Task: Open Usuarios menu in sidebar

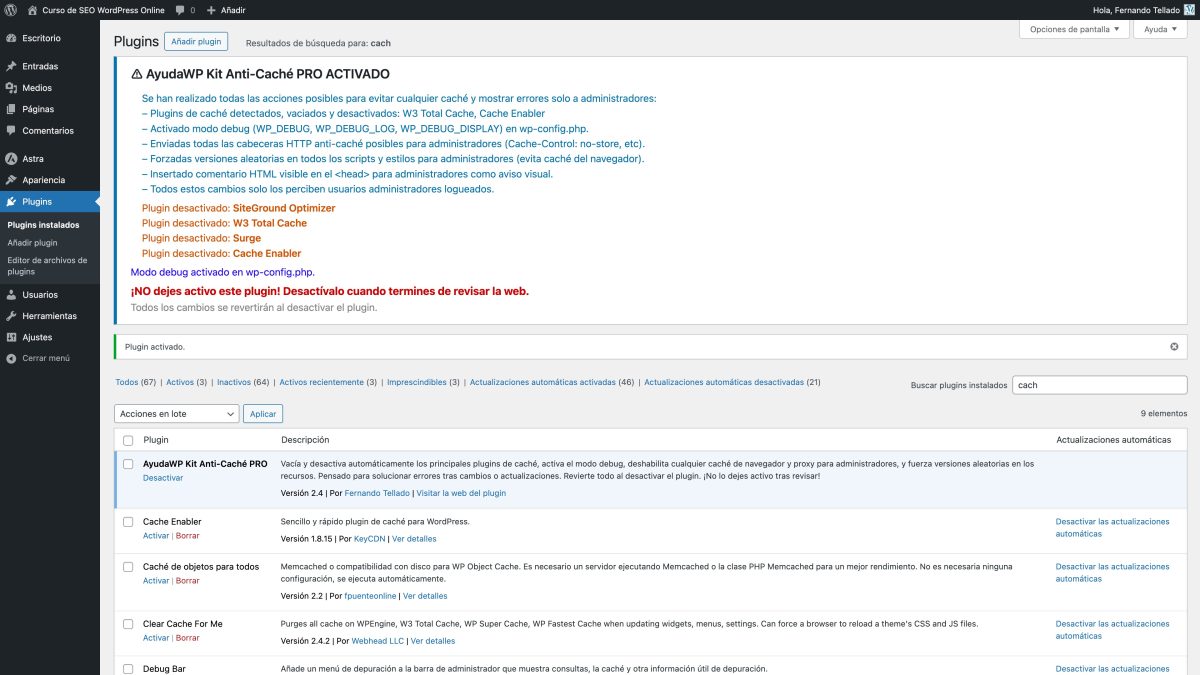Action: (x=40, y=295)
